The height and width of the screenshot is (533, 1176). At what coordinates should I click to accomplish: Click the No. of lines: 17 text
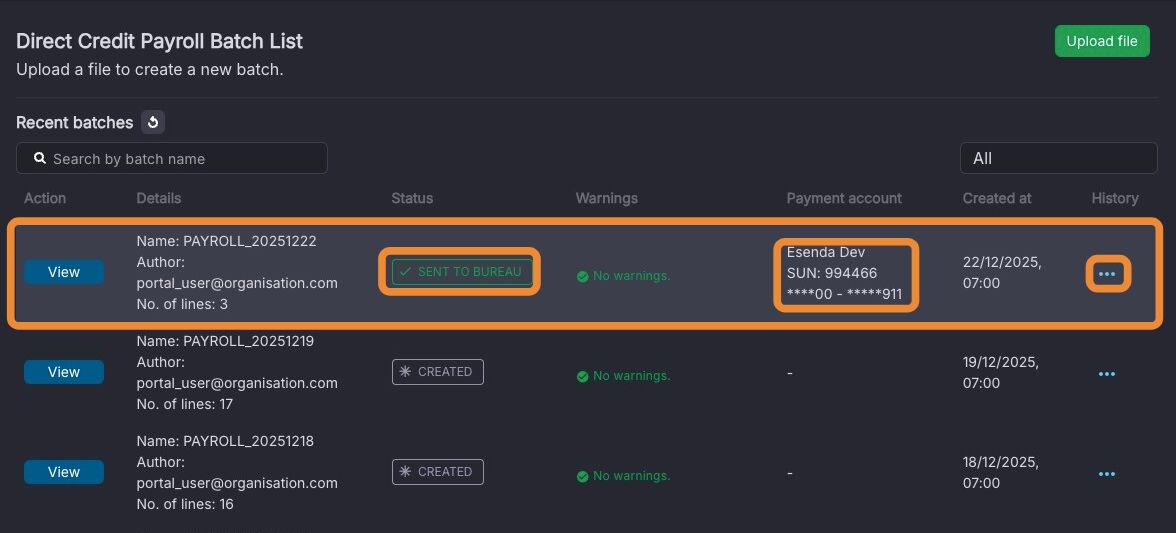tap(184, 404)
